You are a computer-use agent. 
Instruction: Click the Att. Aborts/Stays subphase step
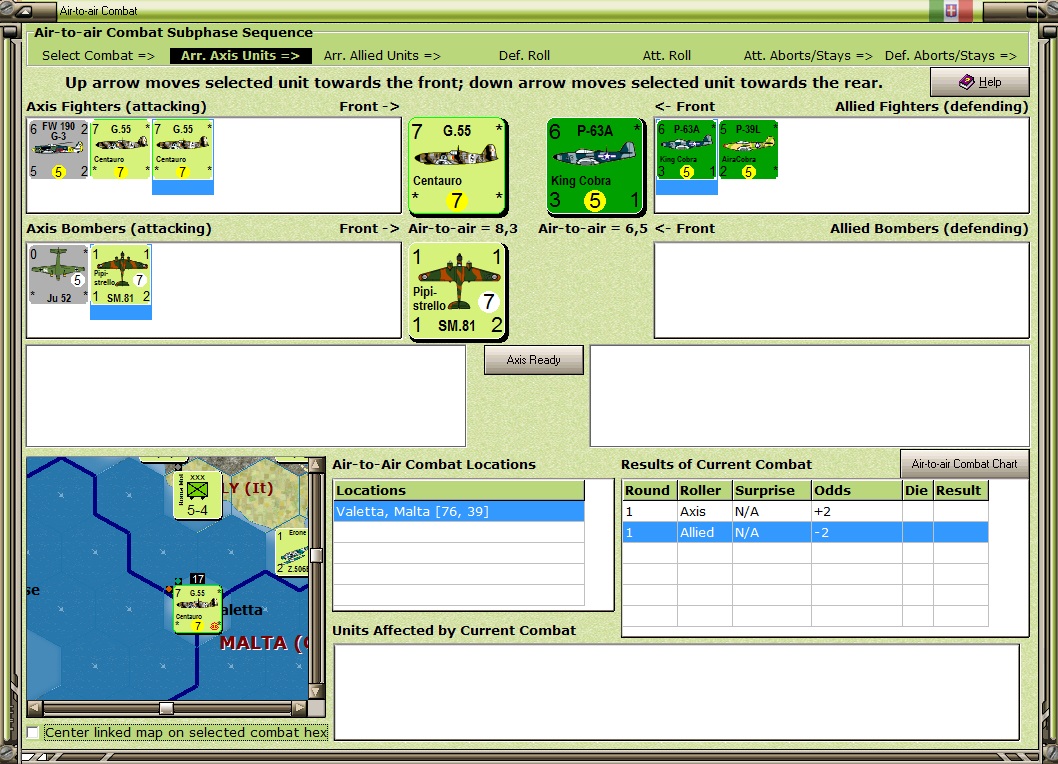click(x=808, y=55)
